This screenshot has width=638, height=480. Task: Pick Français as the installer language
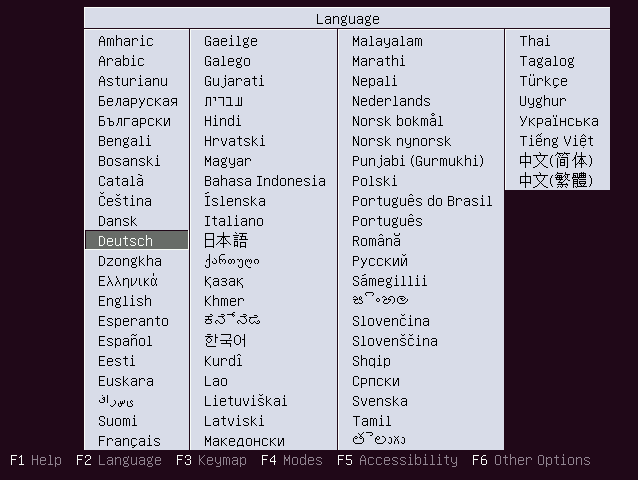click(129, 441)
